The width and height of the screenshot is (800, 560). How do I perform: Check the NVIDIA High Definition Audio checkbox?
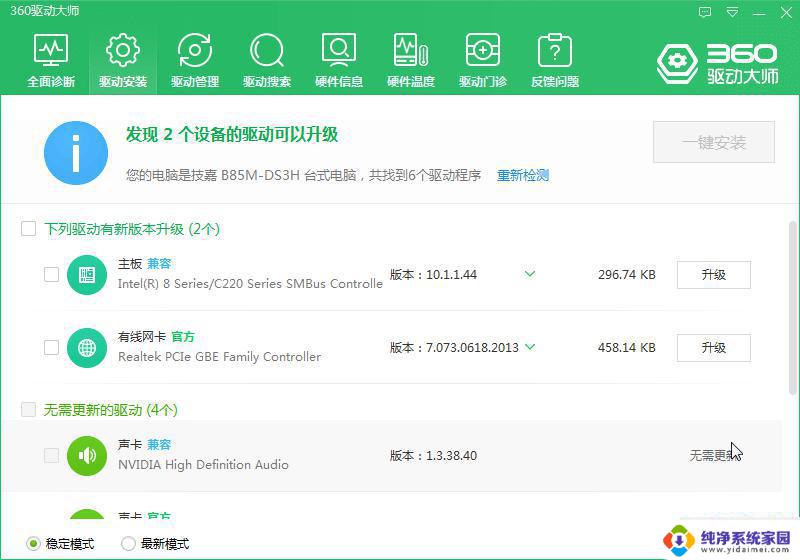pyautogui.click(x=52, y=455)
